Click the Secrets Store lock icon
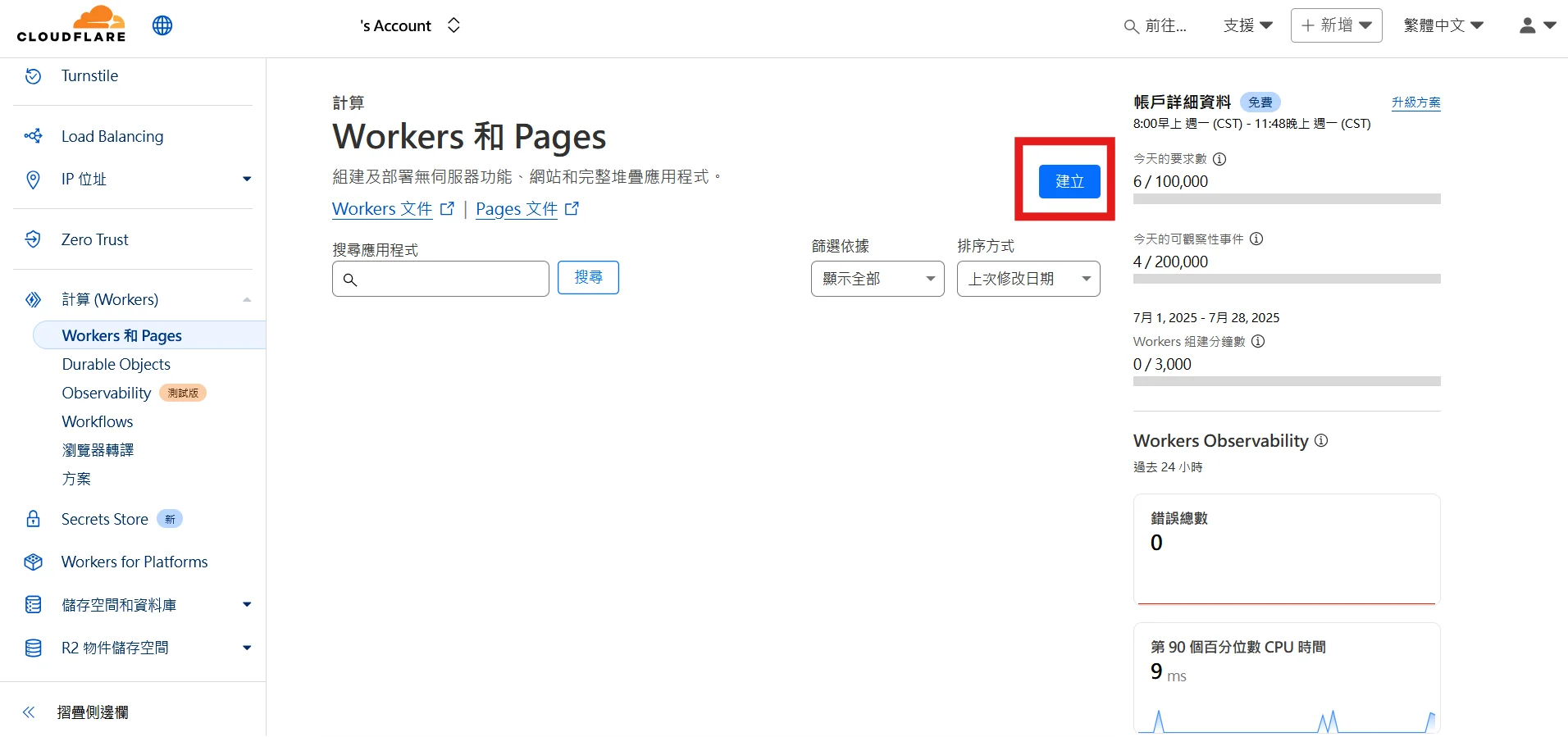Image resolution: width=1568 pixels, height=737 pixels. point(33,519)
